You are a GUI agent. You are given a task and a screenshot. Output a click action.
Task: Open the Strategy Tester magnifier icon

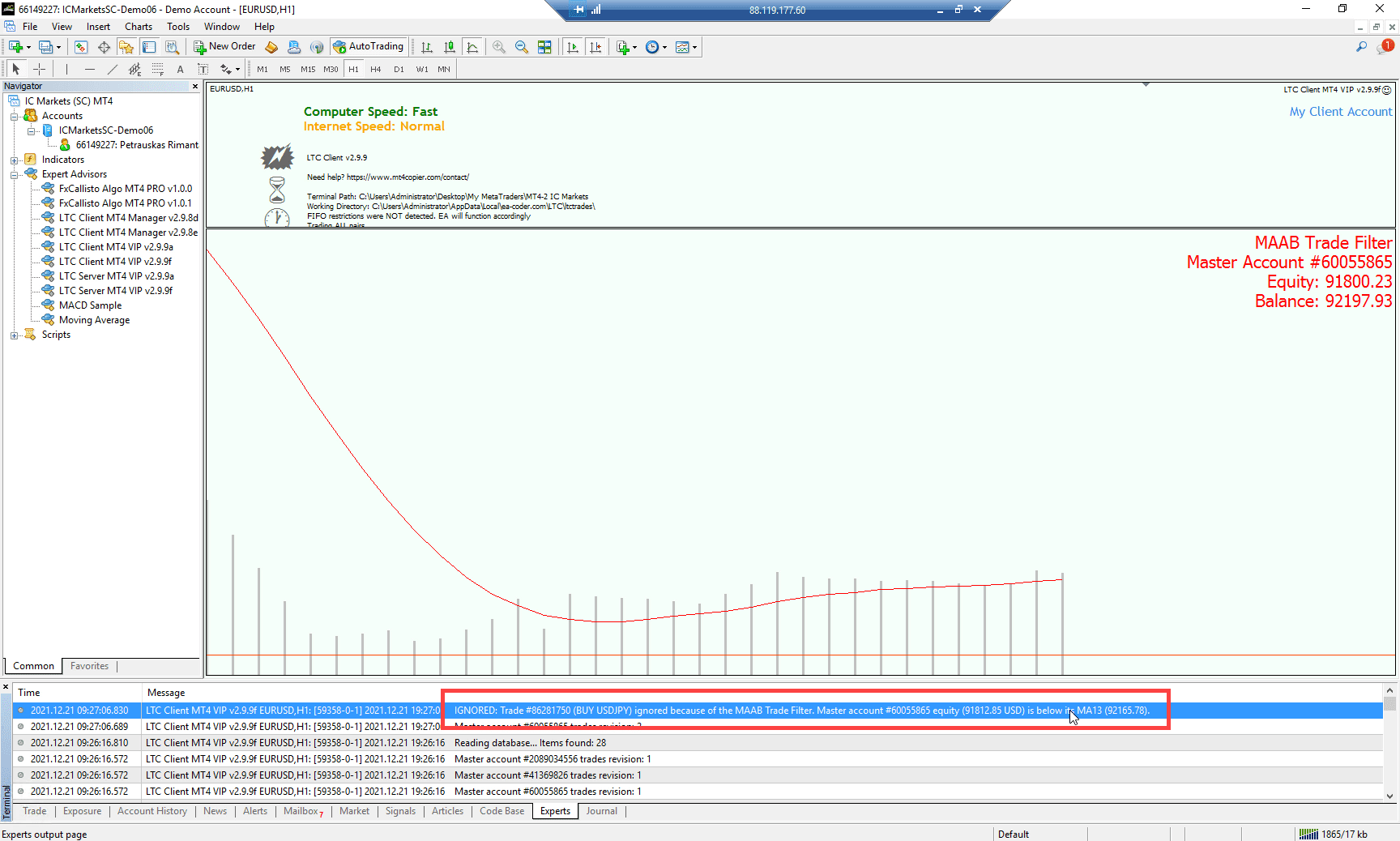[172, 47]
